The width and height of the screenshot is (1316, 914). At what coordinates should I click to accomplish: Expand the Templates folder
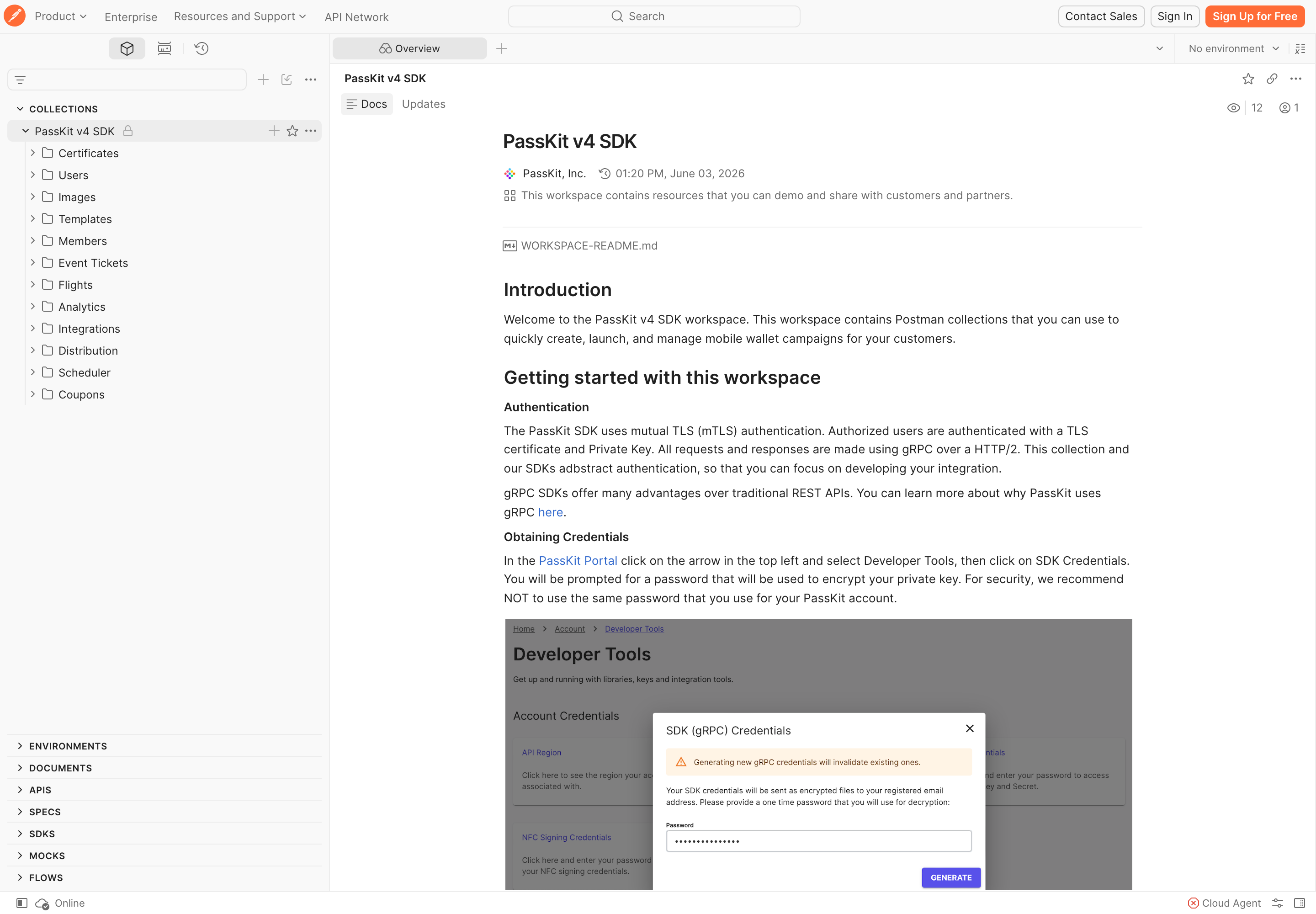coord(32,219)
